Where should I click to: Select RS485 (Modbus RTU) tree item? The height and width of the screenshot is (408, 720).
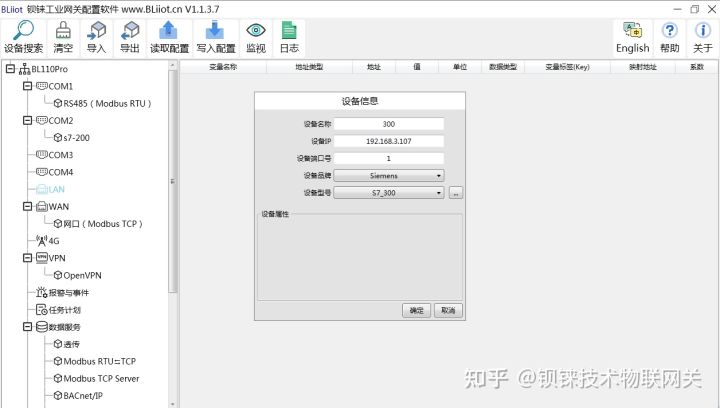pos(103,103)
